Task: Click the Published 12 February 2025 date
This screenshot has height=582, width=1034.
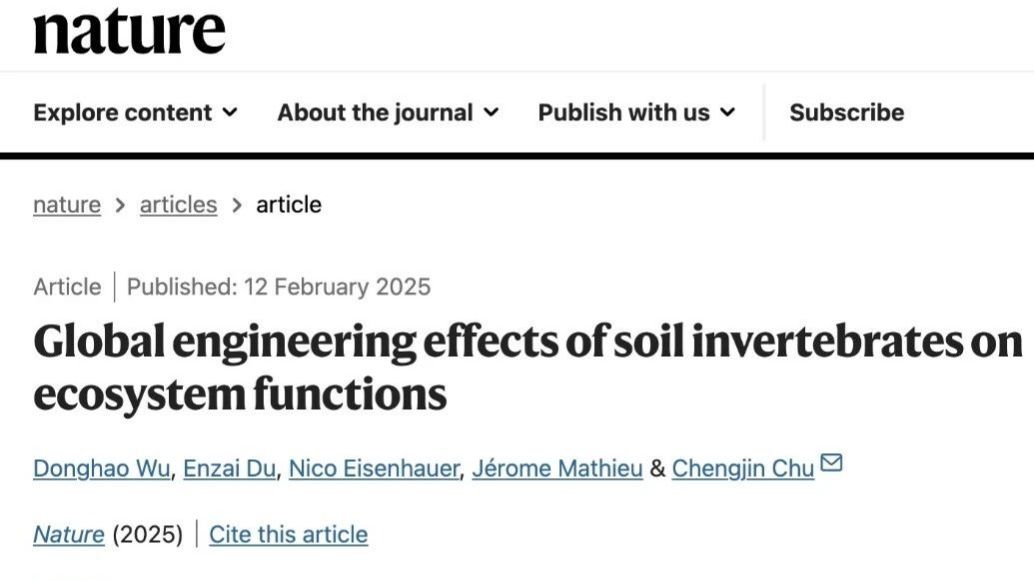Action: (x=279, y=287)
